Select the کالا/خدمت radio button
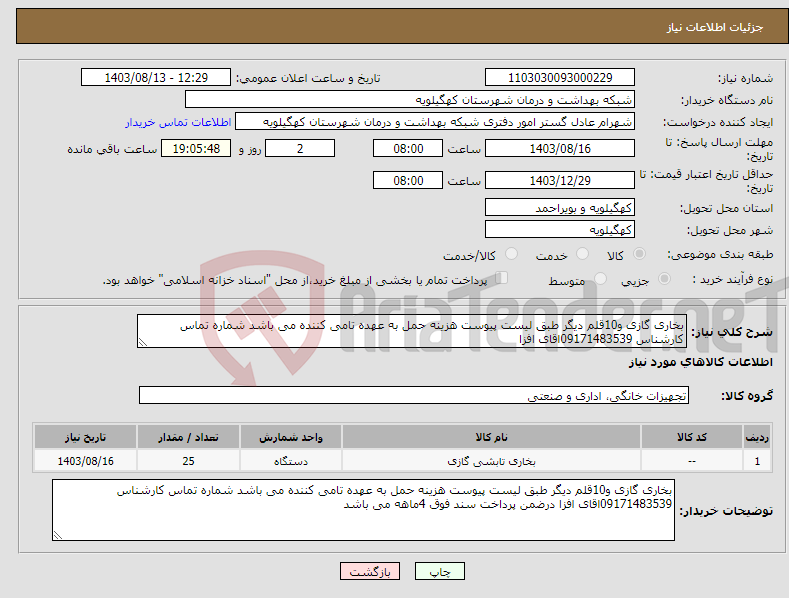This screenshot has height=598, width=789. point(511,254)
